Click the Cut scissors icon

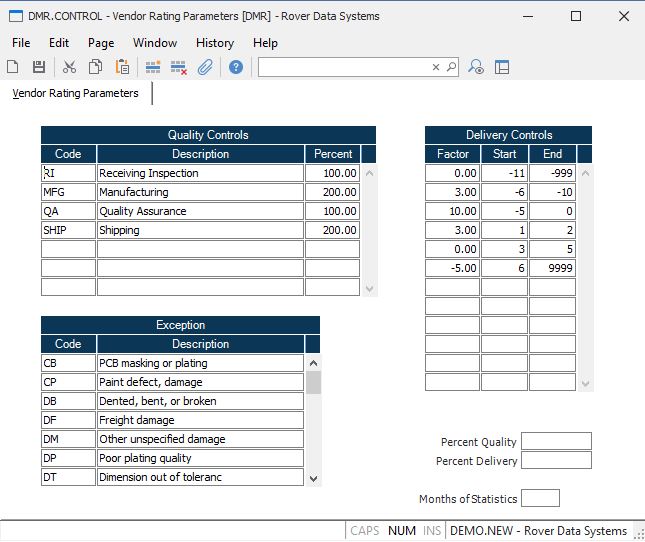click(69, 67)
